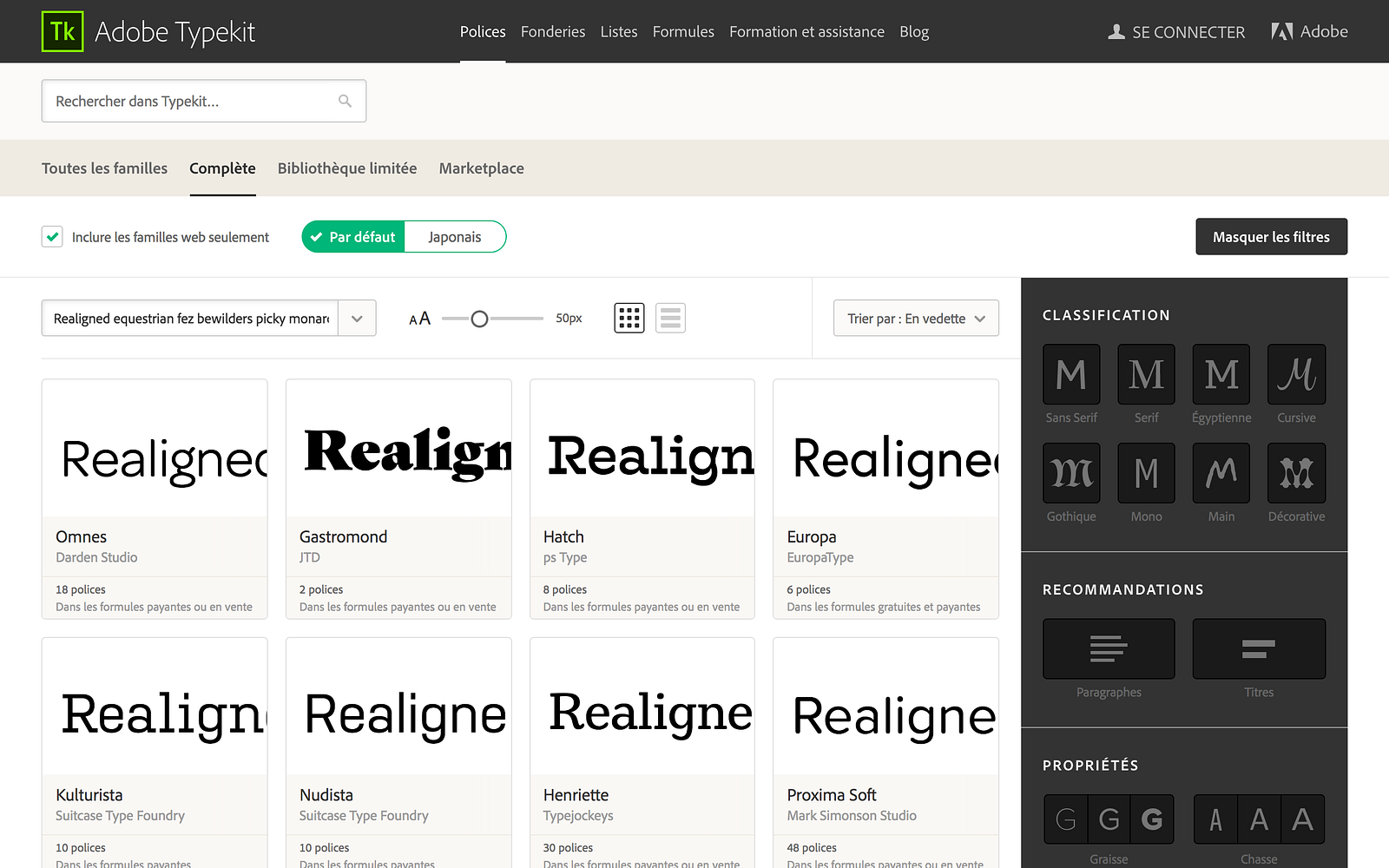
Task: Select the Japonais language toggle
Action: pyautogui.click(x=455, y=237)
